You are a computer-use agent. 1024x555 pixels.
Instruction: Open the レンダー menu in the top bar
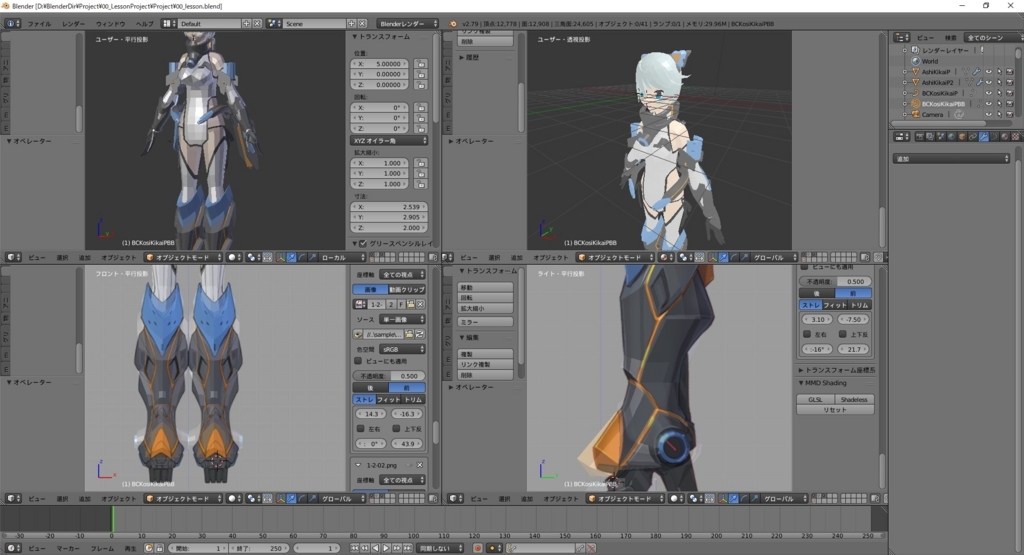click(73, 24)
